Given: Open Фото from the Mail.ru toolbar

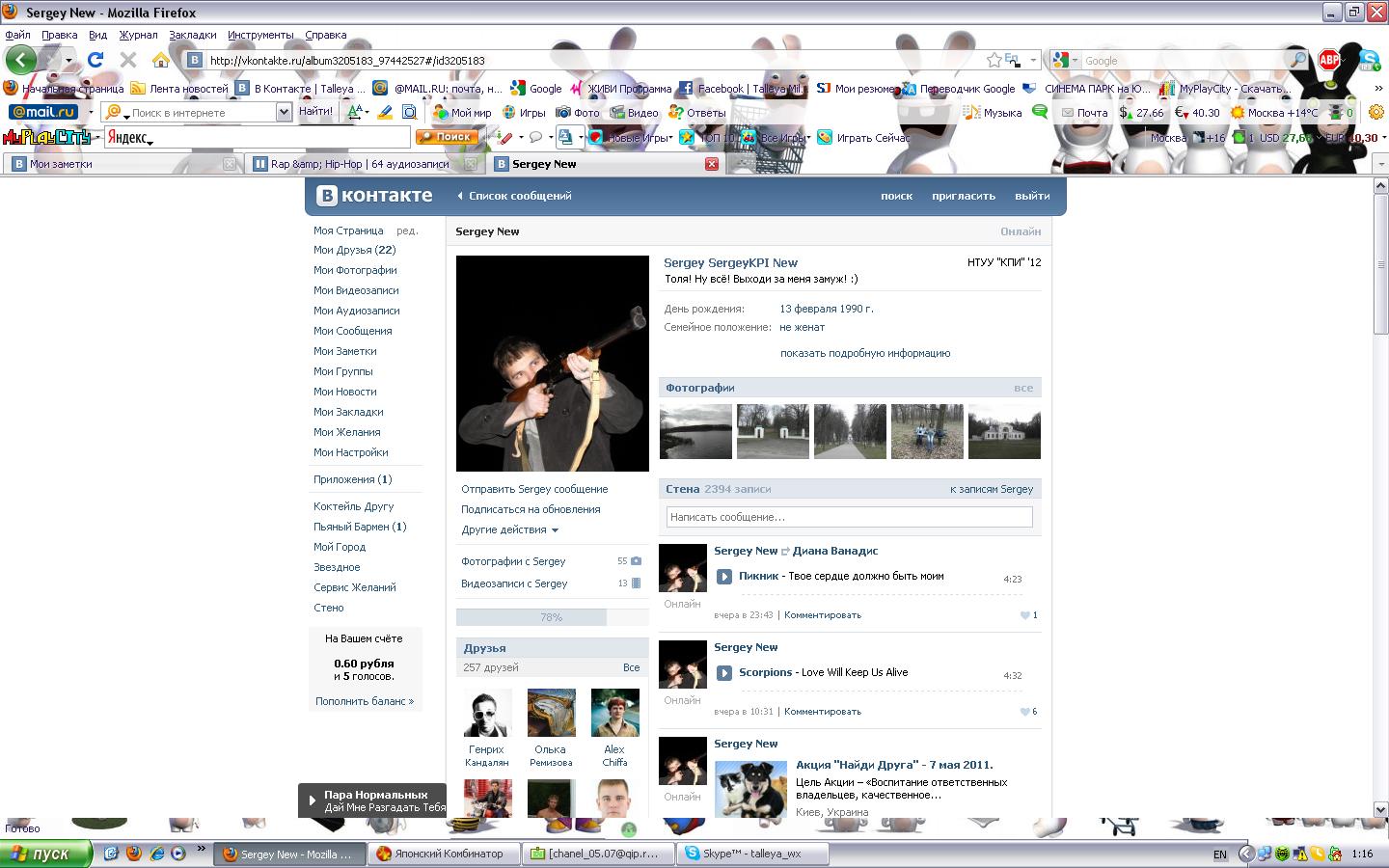Looking at the screenshot, I should pyautogui.click(x=578, y=113).
